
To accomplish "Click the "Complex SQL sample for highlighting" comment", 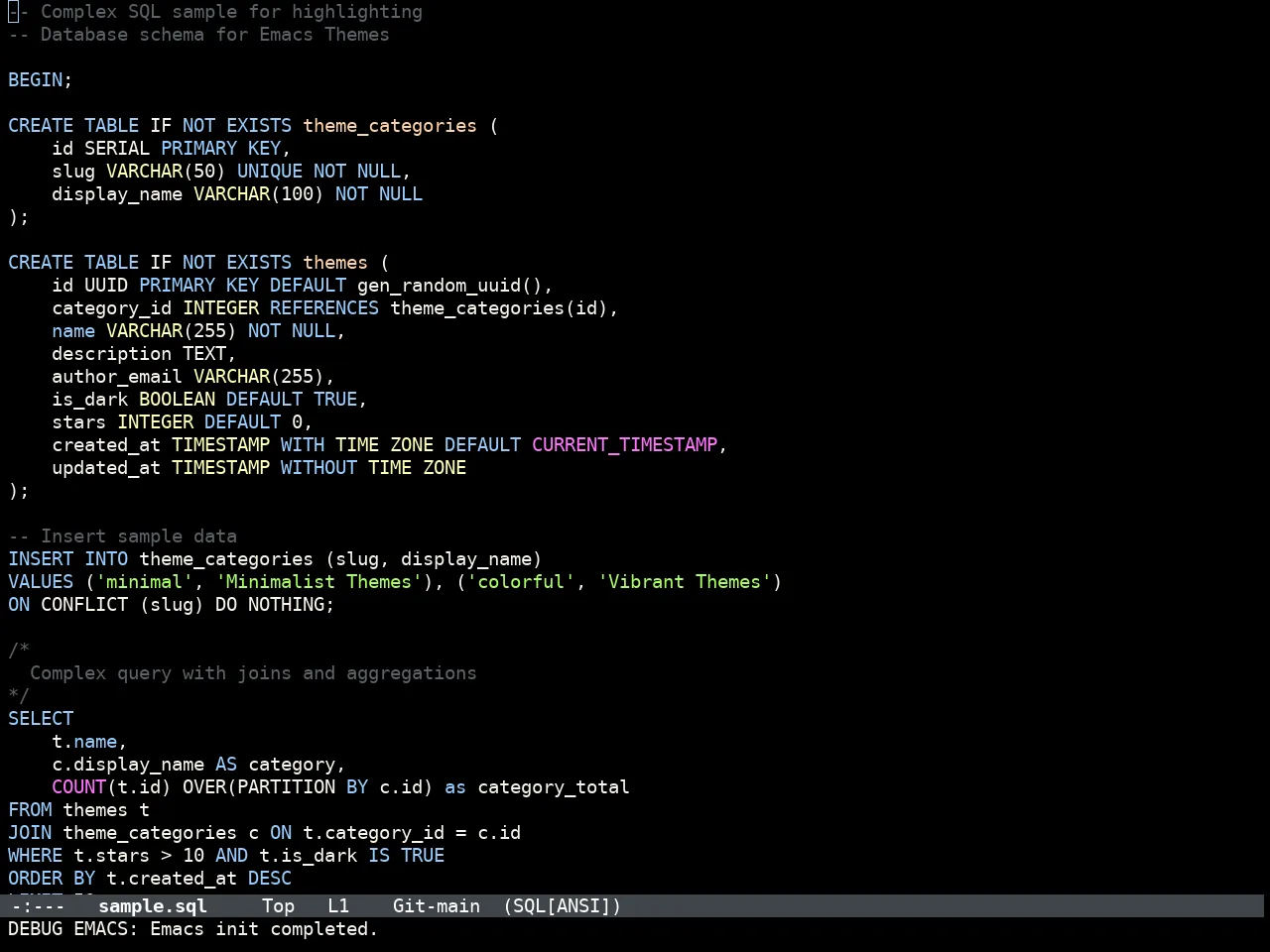I will pyautogui.click(x=231, y=12).
